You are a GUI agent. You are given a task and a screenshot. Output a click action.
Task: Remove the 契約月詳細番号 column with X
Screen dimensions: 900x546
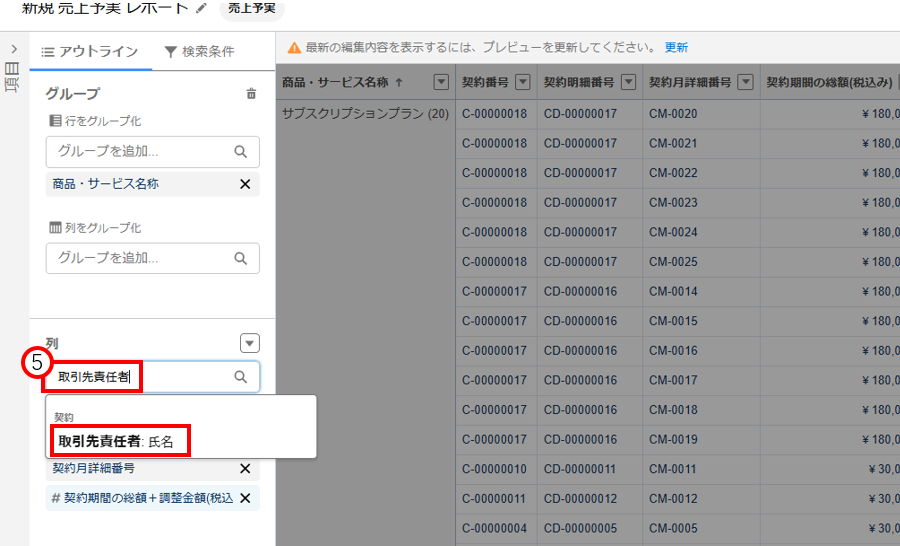[x=245, y=468]
